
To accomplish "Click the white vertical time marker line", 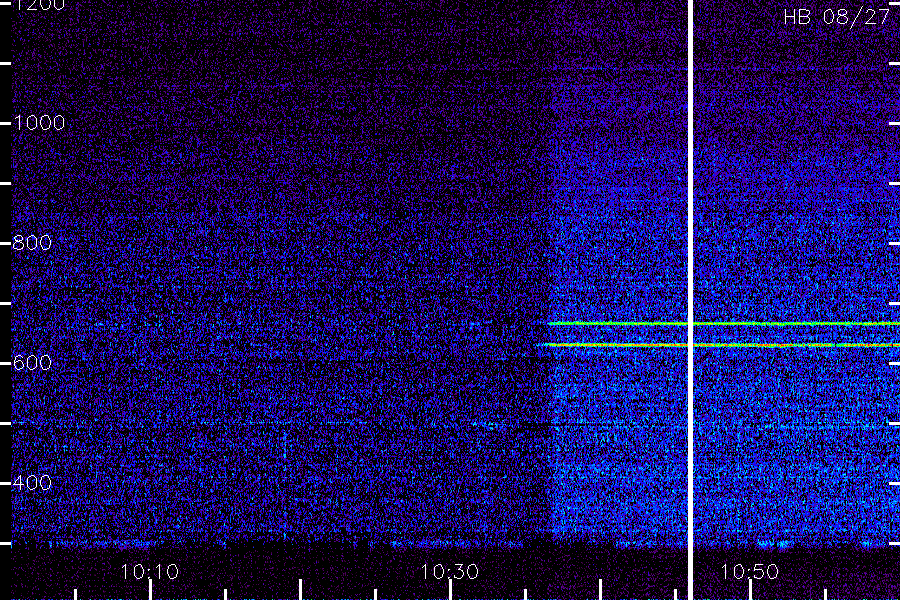I will click(690, 300).
